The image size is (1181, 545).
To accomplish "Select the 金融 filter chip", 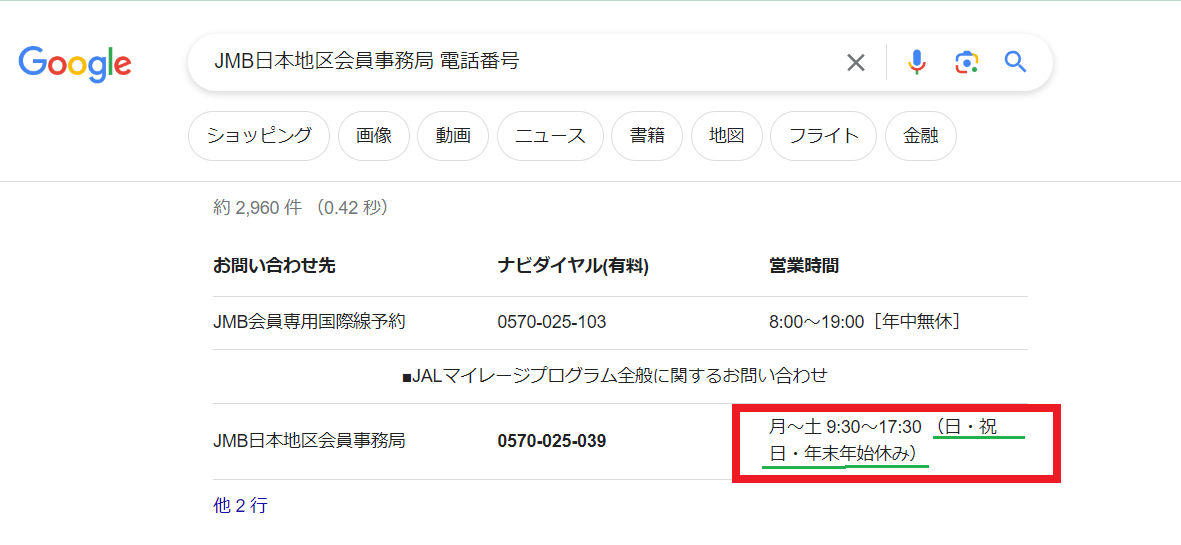I will [920, 136].
